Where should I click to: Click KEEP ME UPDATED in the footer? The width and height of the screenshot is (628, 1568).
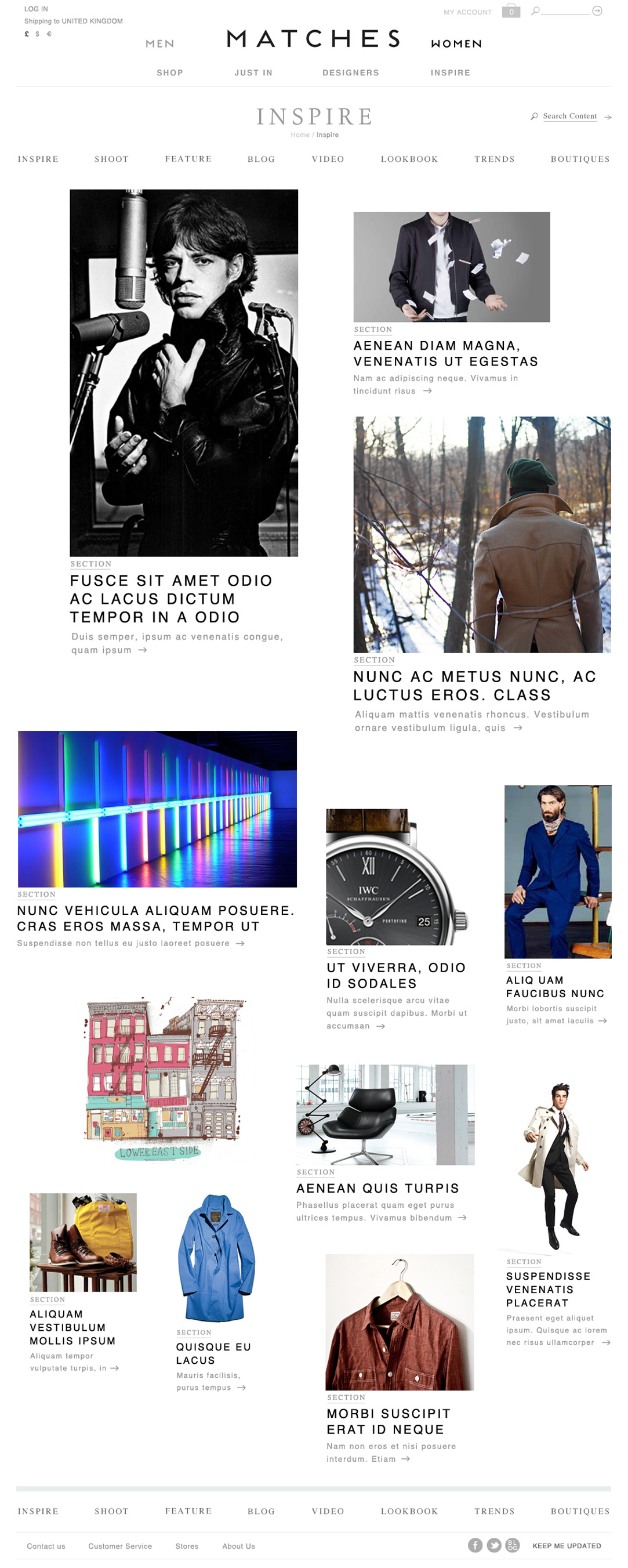[x=567, y=1545]
